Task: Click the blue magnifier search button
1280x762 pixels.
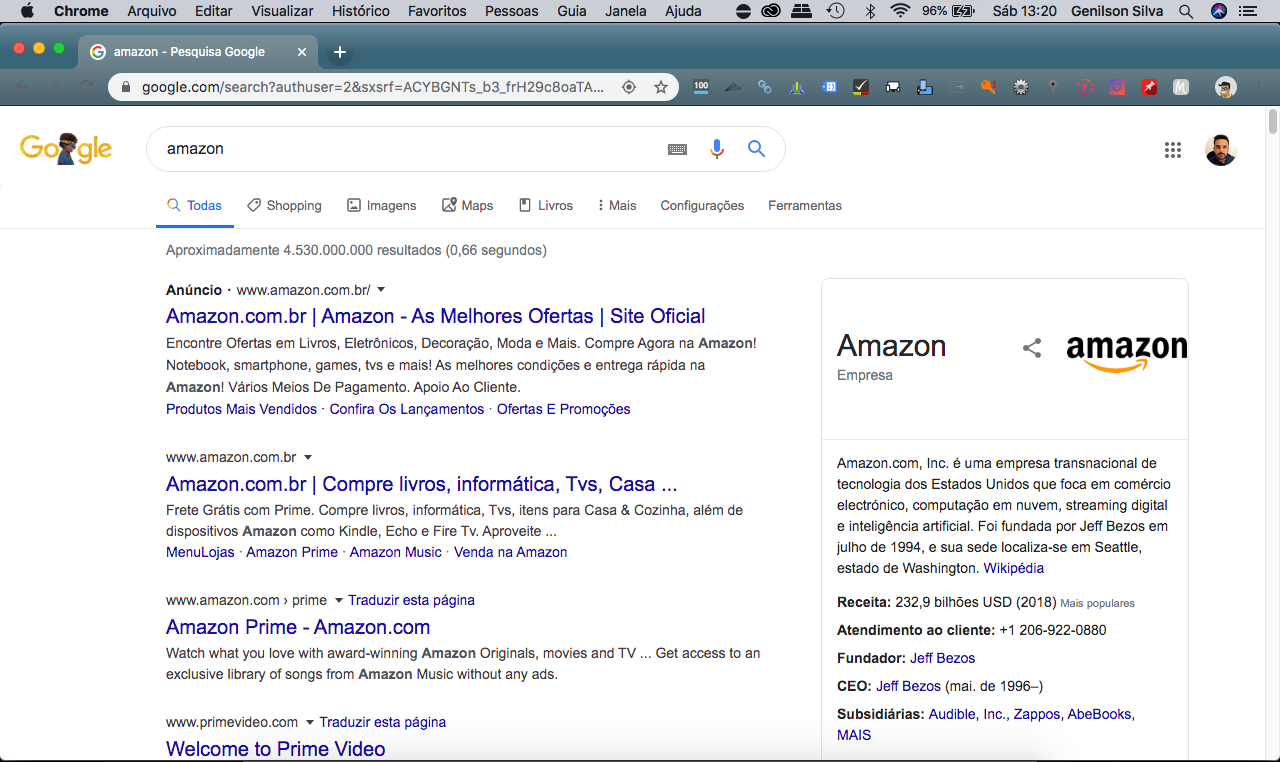Action: [x=756, y=149]
